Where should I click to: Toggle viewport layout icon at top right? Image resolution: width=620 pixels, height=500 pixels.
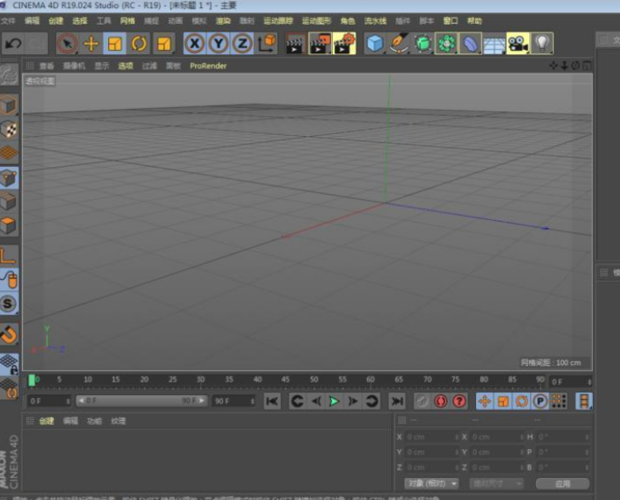coord(587,66)
